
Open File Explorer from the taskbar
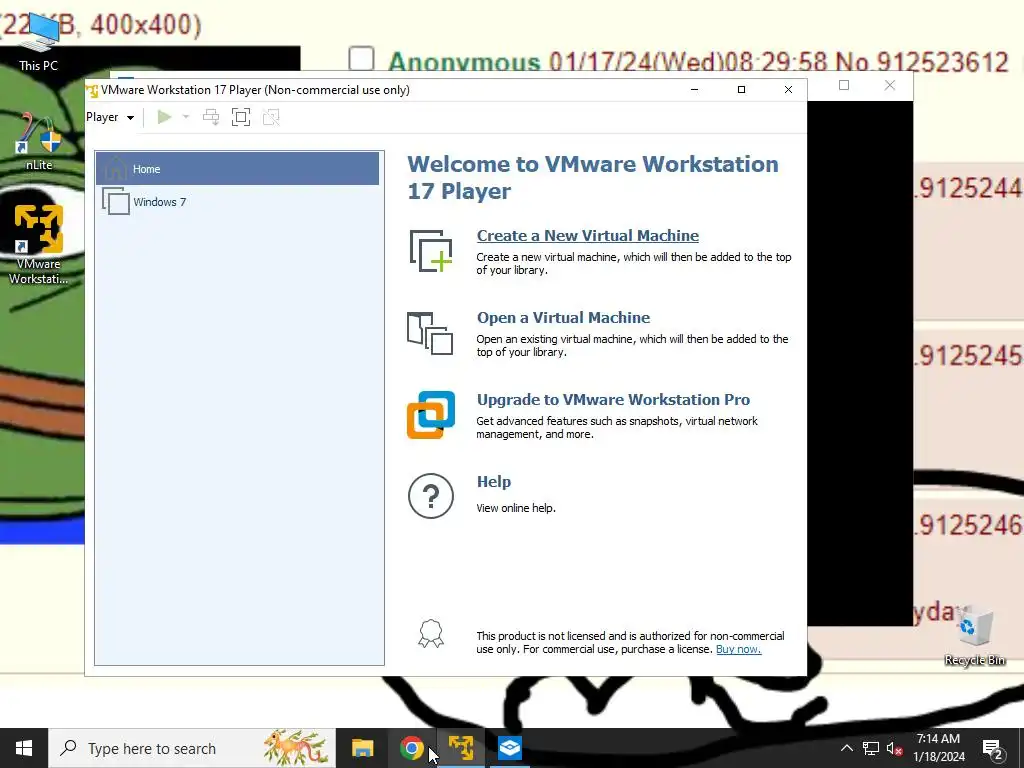[362, 748]
